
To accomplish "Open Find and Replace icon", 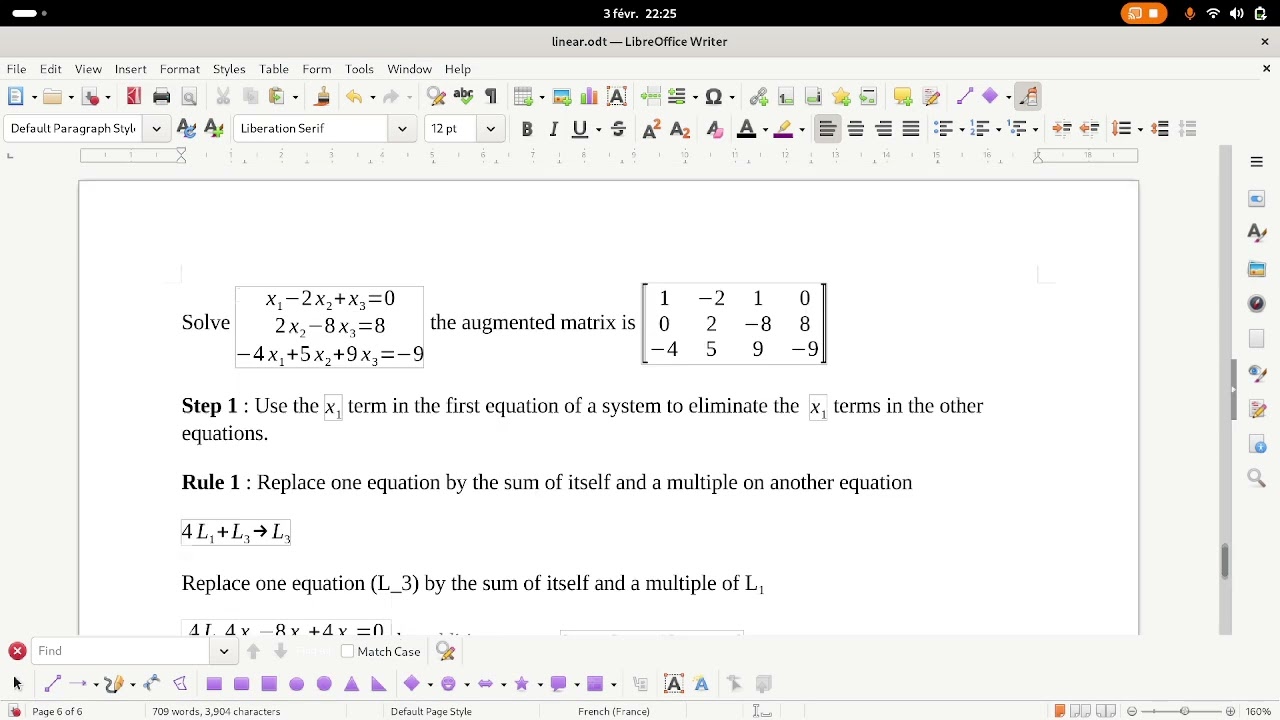I will [x=436, y=97].
